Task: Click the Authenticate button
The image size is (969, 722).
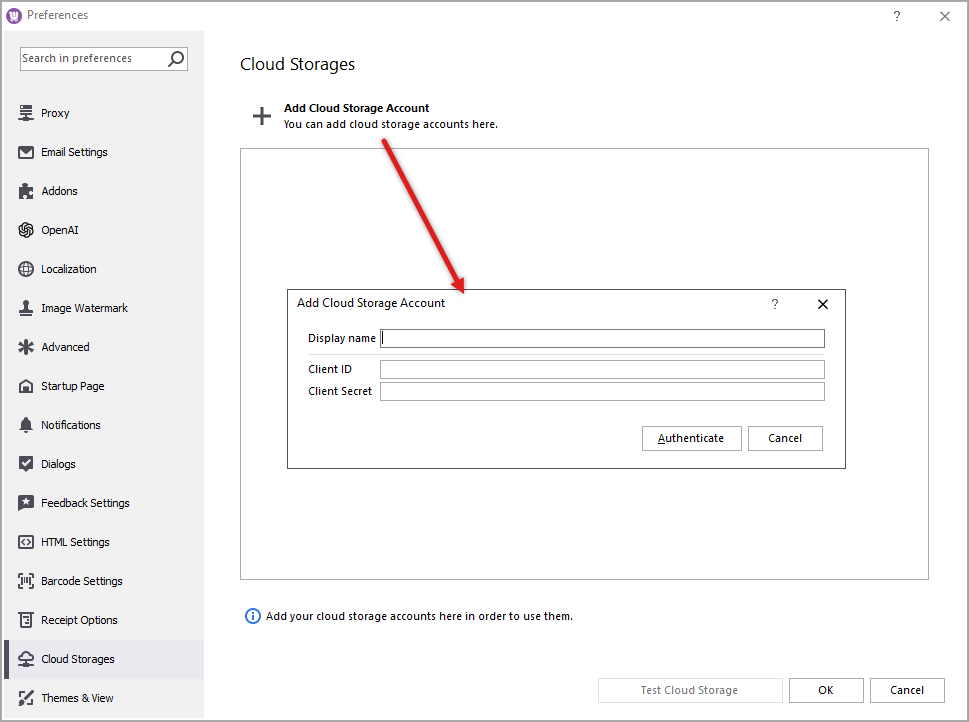Action: 691,438
